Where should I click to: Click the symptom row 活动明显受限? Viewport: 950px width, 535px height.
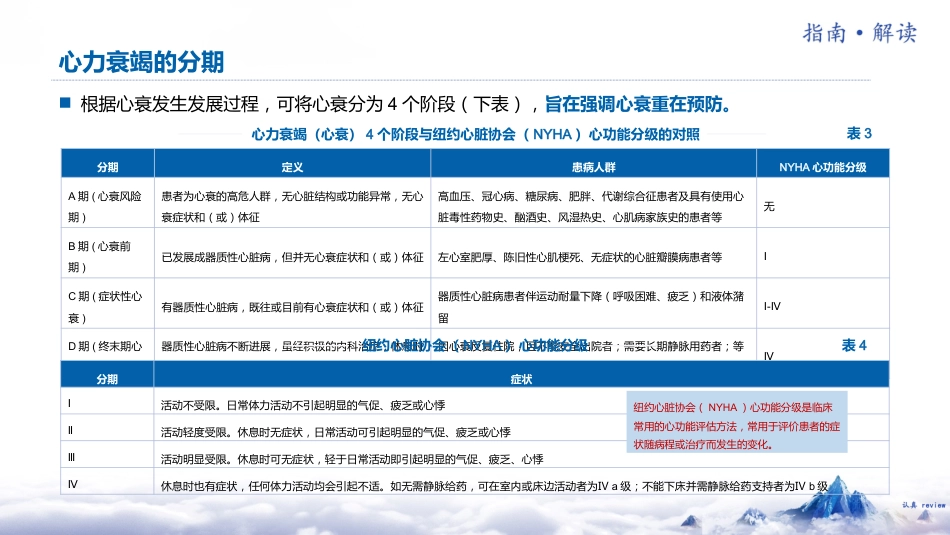[x=352, y=459]
